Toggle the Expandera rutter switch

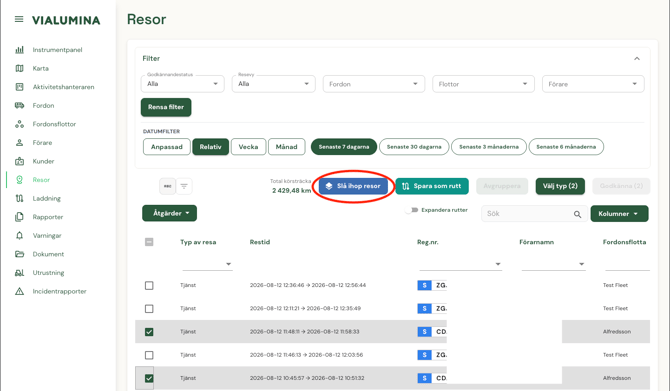tap(412, 210)
